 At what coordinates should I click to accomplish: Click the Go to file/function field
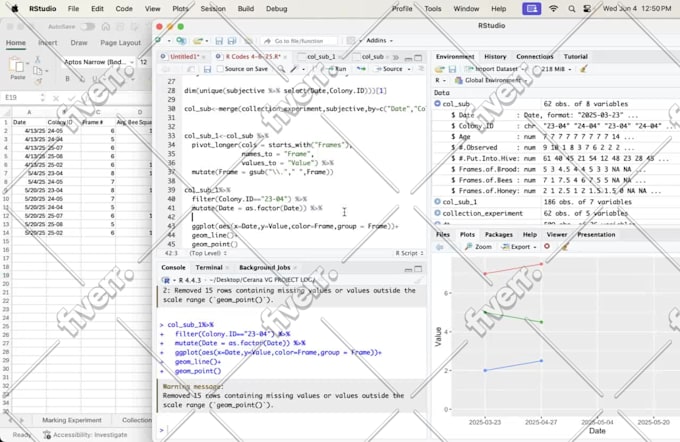coord(299,41)
